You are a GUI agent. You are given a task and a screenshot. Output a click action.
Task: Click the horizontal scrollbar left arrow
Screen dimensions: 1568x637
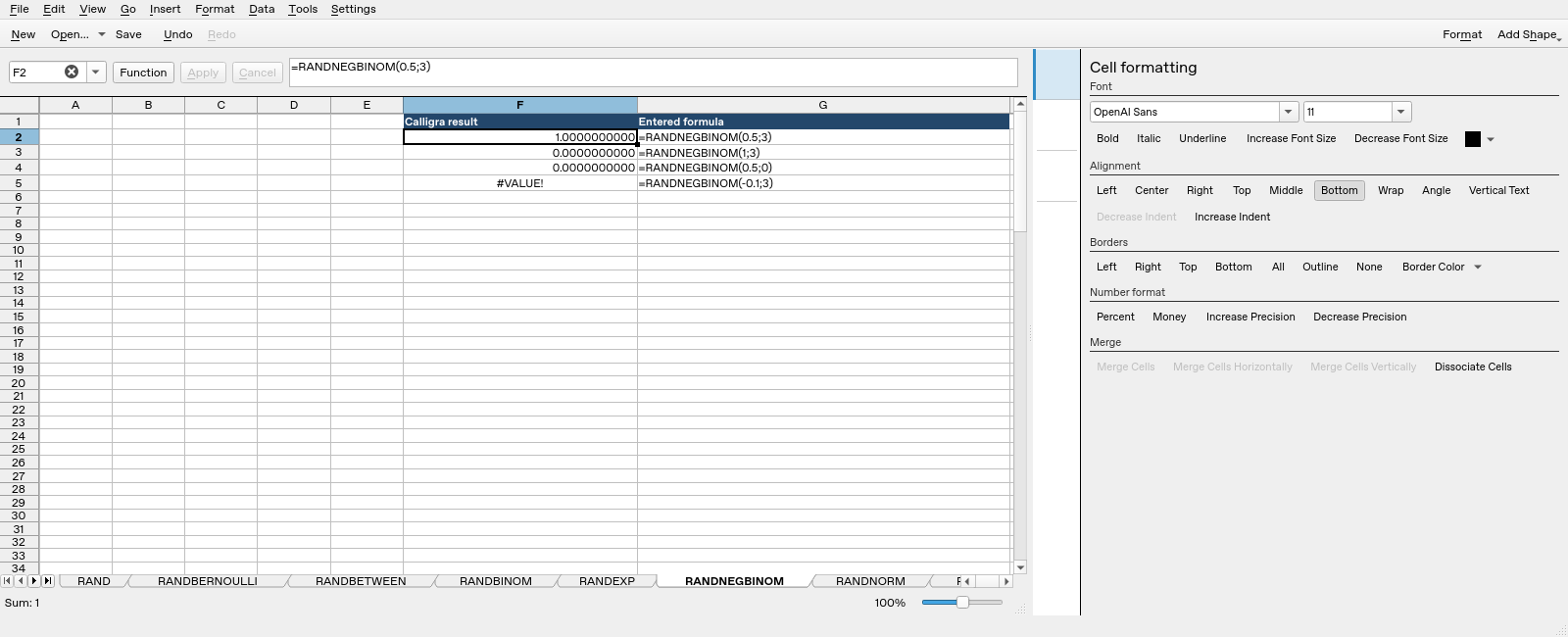click(967, 581)
